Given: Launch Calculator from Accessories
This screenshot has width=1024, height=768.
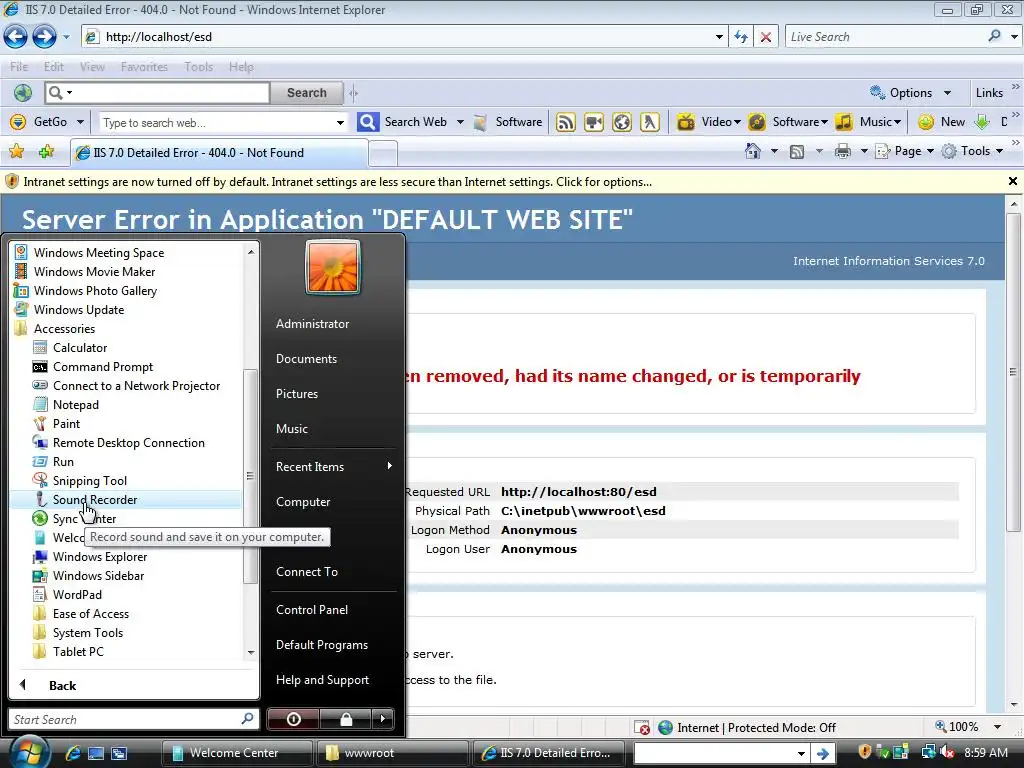Looking at the screenshot, I should coord(80,347).
